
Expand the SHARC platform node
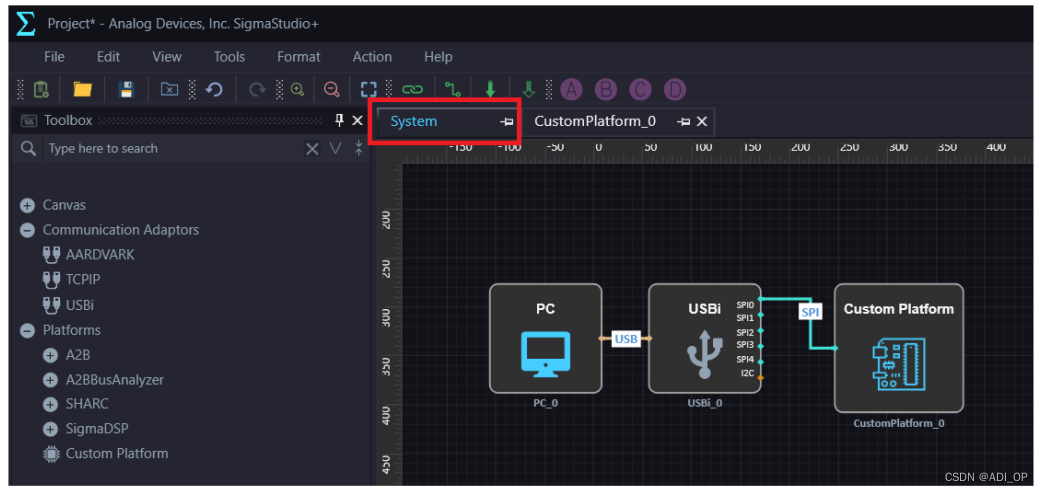(x=50, y=405)
